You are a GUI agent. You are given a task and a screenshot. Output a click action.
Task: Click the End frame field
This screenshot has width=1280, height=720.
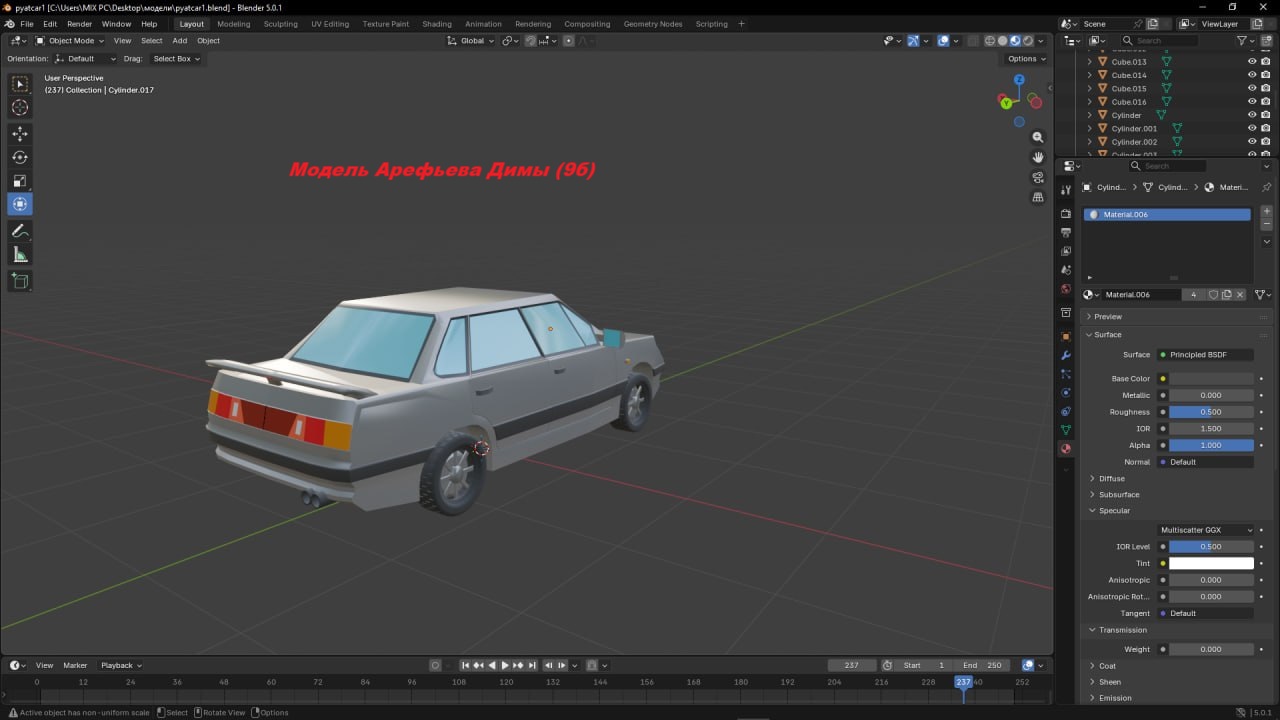[982, 665]
